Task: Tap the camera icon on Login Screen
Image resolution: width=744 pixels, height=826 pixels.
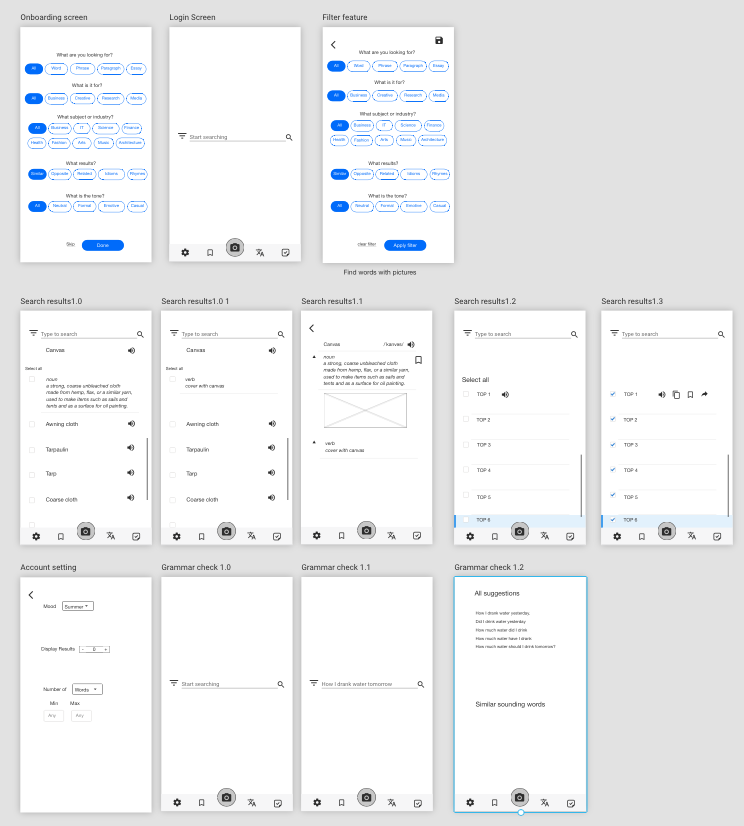Action: (235, 247)
